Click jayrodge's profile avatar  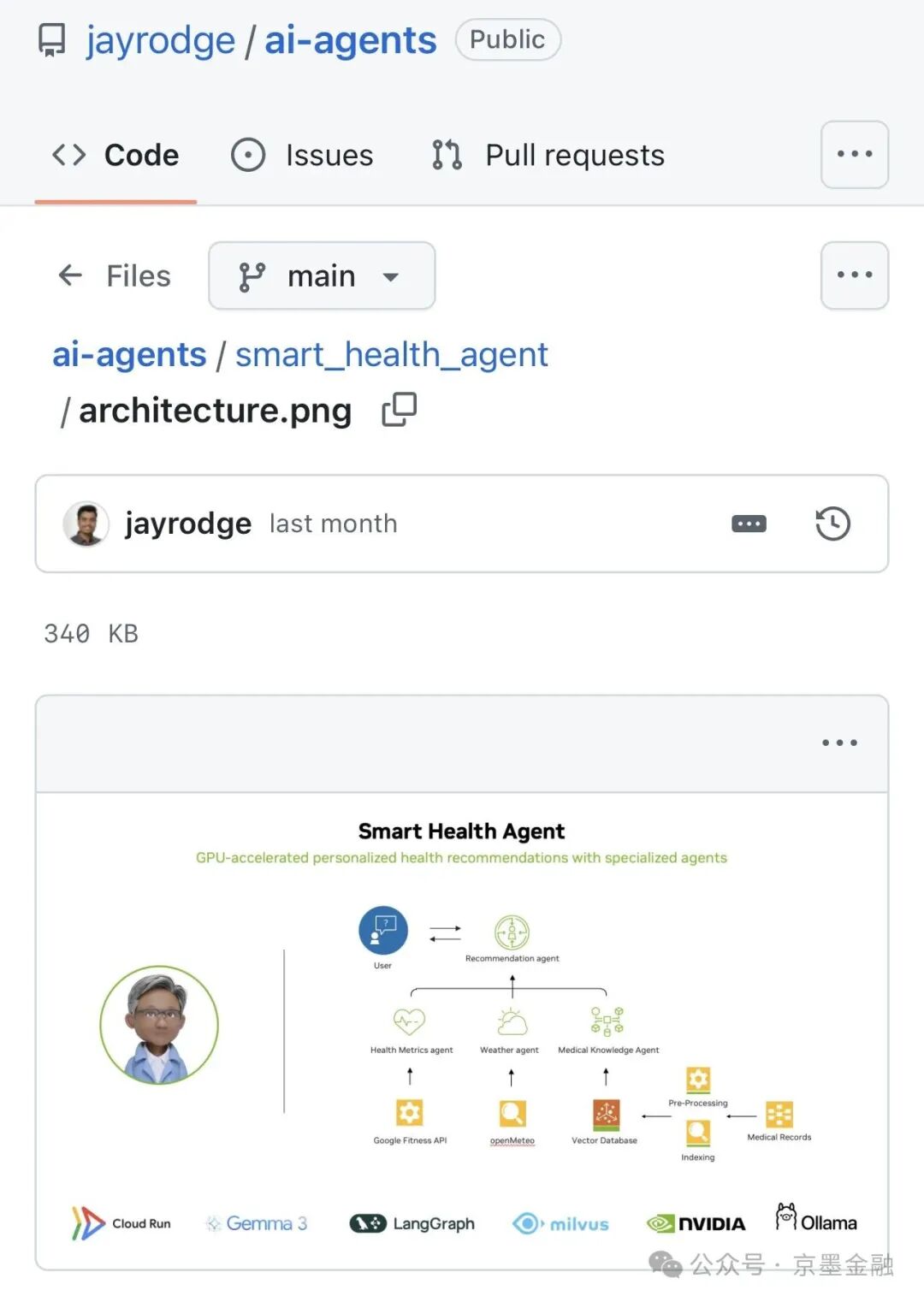point(85,523)
